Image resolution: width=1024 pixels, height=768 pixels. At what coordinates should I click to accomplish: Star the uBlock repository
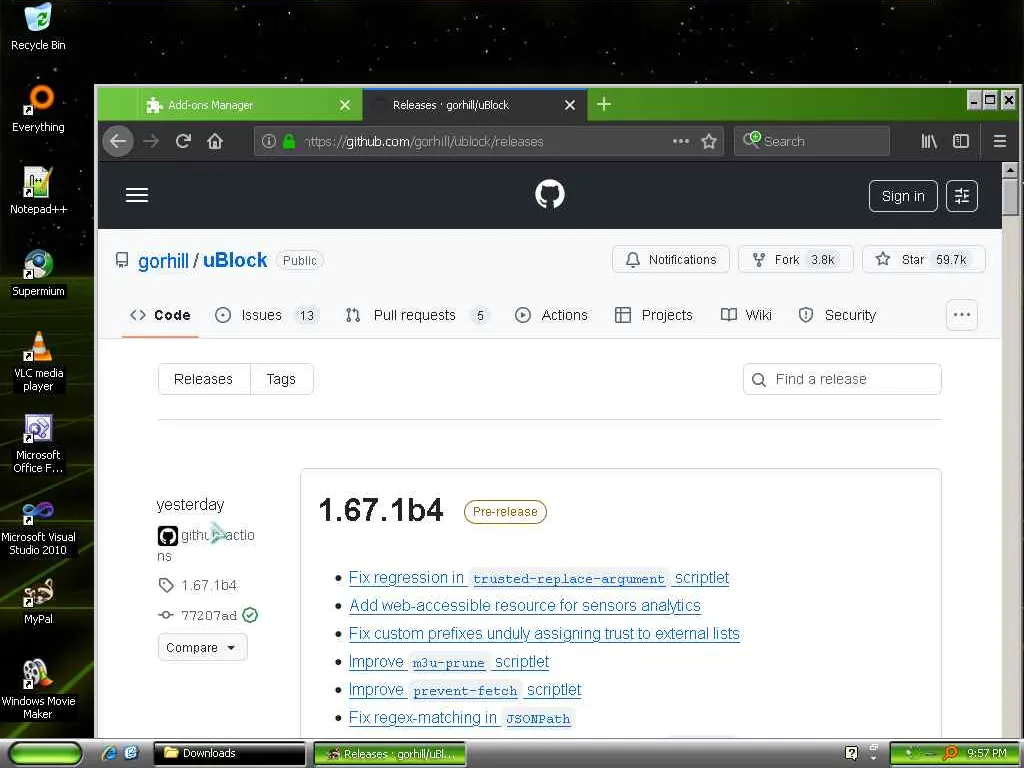point(923,259)
